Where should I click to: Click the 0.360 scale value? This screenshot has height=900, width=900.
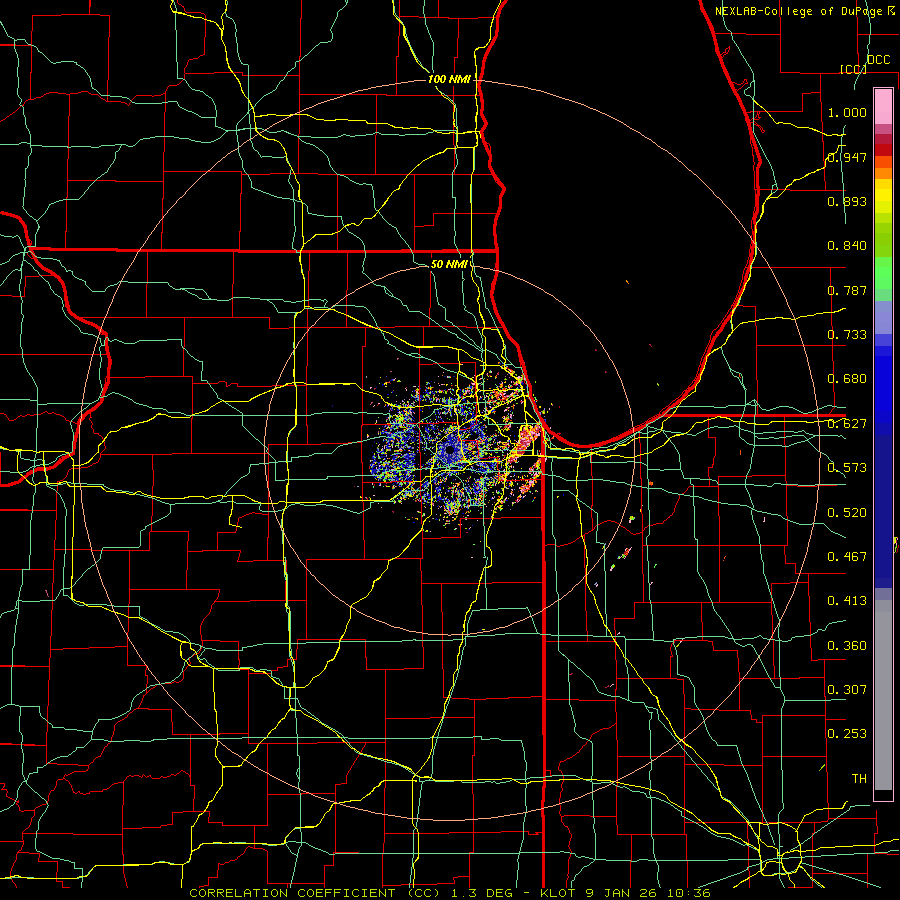(x=847, y=645)
